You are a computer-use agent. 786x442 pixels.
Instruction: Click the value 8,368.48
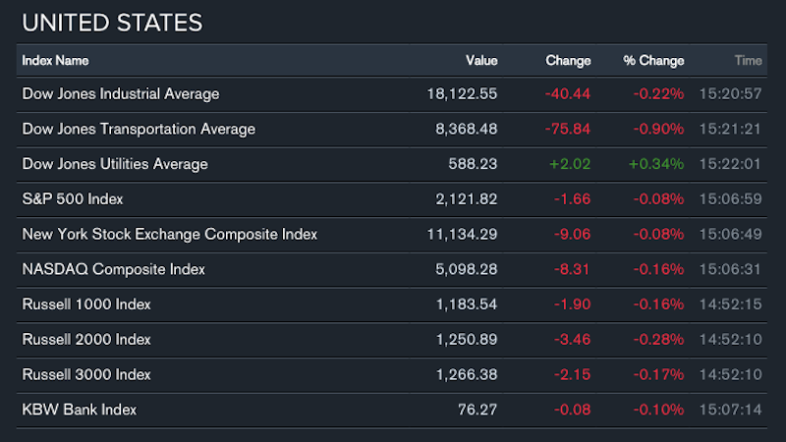pos(466,129)
